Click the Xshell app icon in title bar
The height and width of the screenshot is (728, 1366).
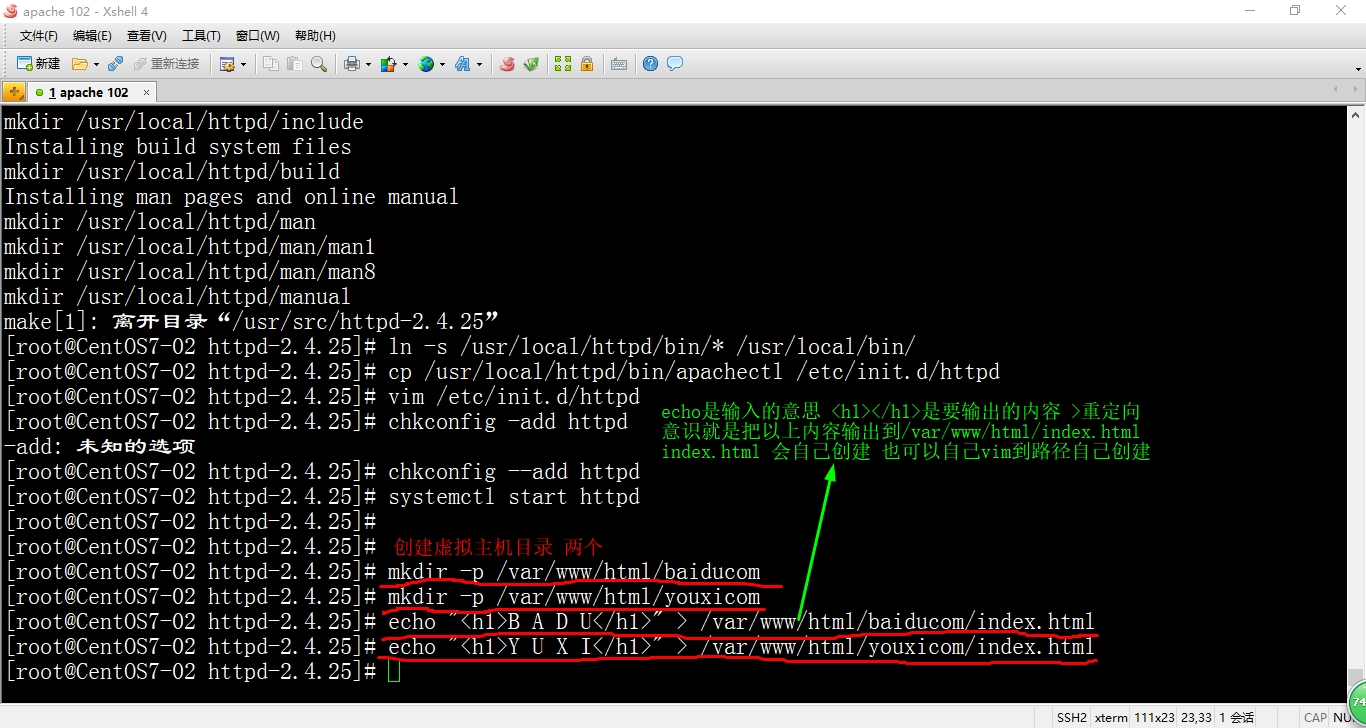click(x=11, y=11)
